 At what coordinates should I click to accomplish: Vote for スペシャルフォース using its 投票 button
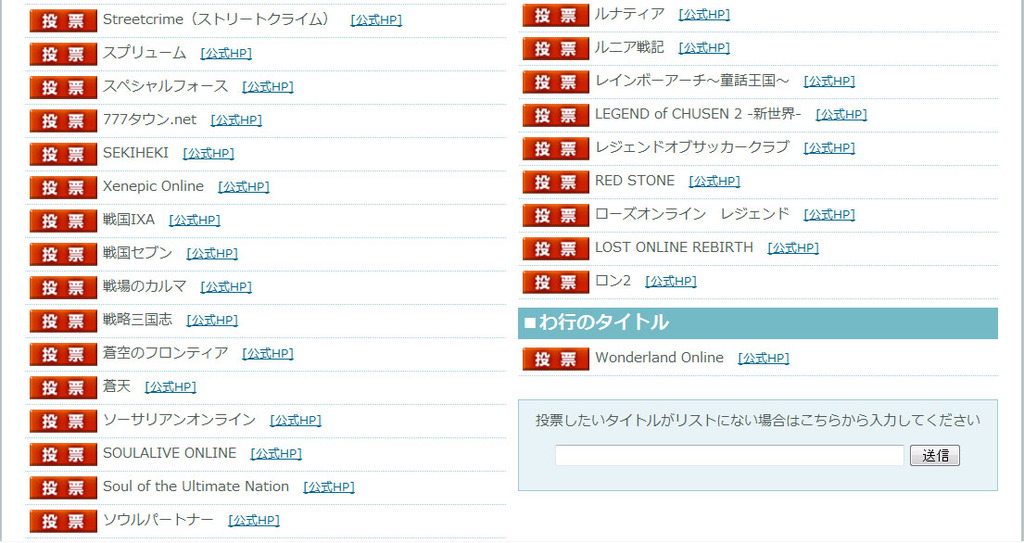pyautogui.click(x=63, y=88)
